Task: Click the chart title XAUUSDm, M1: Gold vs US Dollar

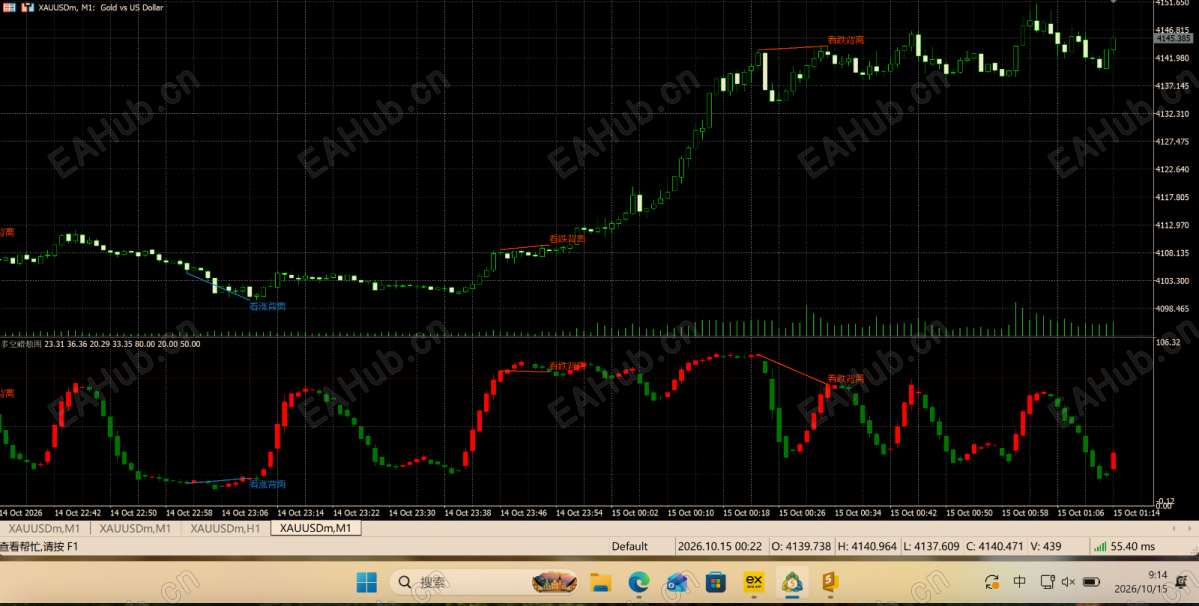Action: pyautogui.click(x=102, y=8)
